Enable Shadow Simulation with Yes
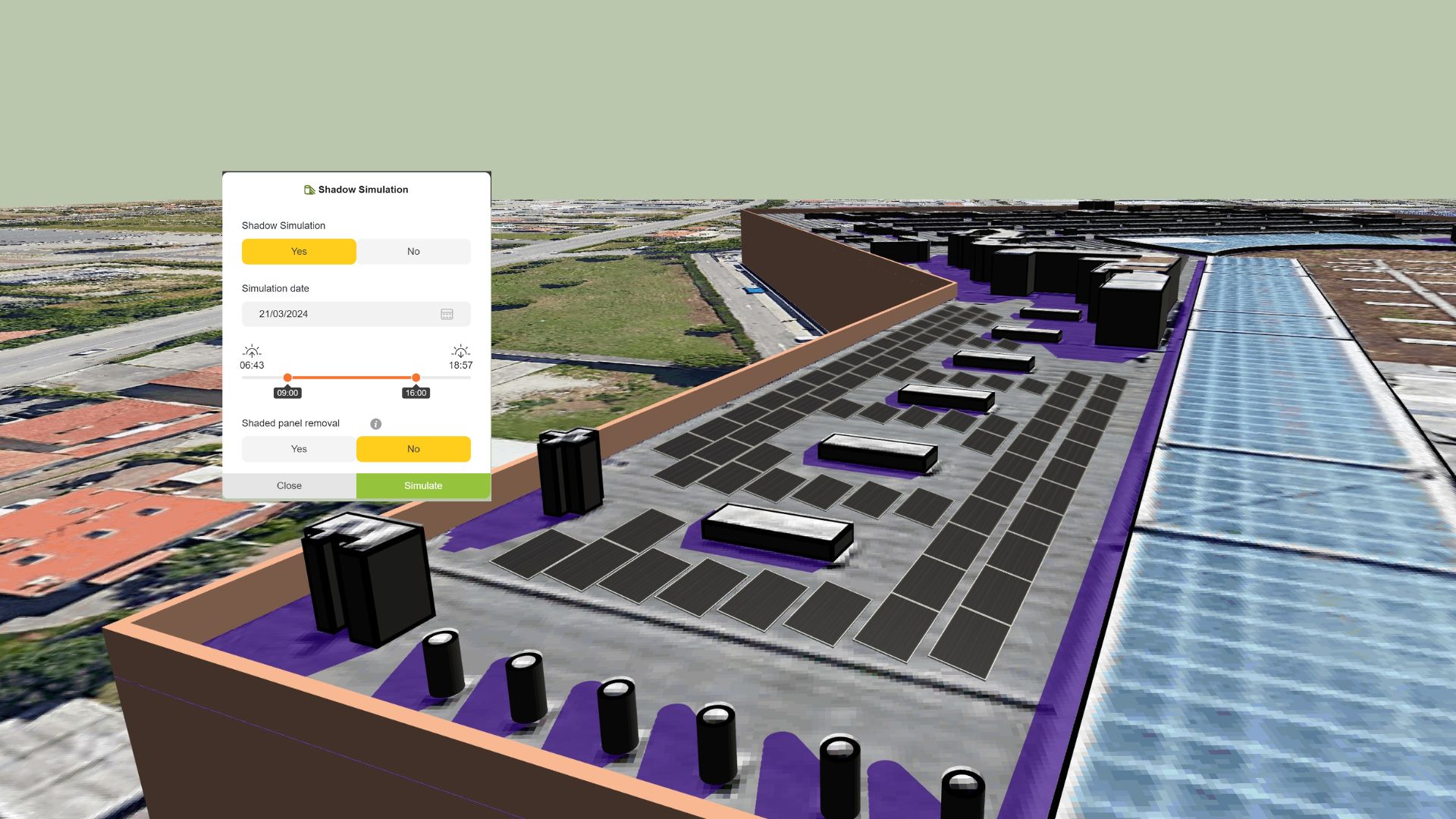This screenshot has width=1456, height=819. [x=299, y=252]
